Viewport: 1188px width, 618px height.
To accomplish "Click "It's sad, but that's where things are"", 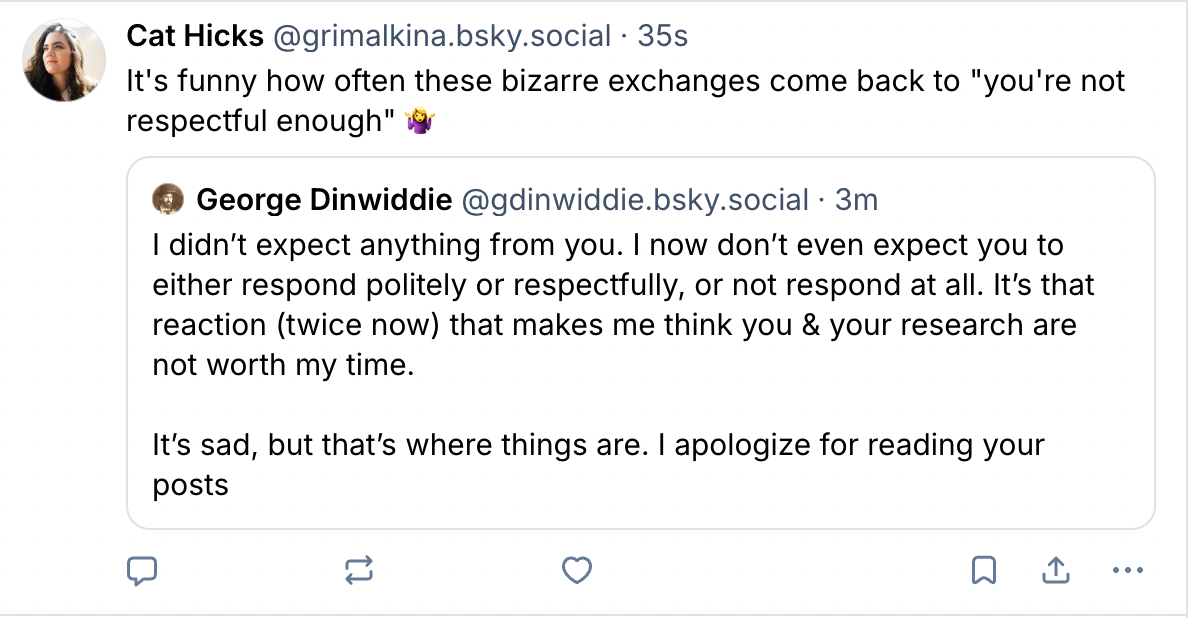I will click(x=399, y=445).
